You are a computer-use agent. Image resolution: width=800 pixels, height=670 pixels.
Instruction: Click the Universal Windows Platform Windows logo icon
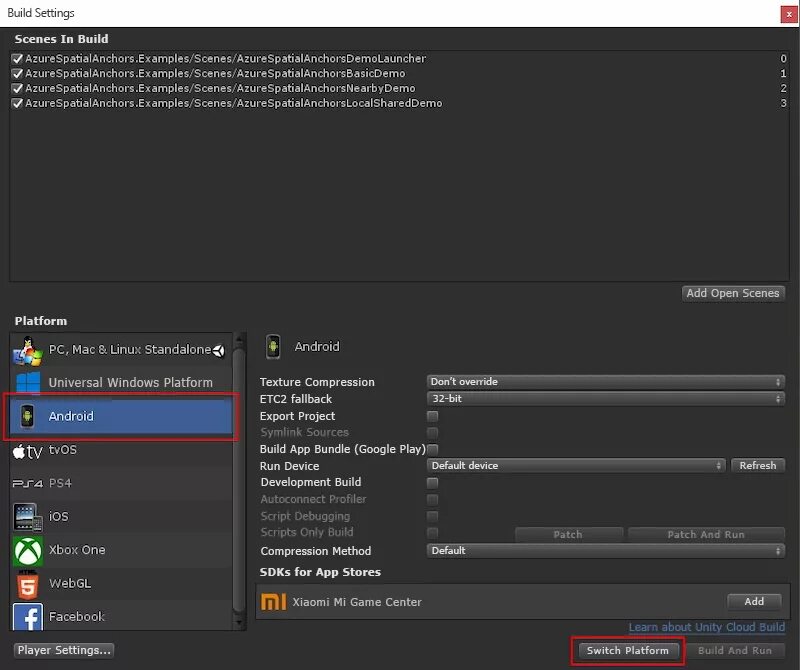(28, 383)
